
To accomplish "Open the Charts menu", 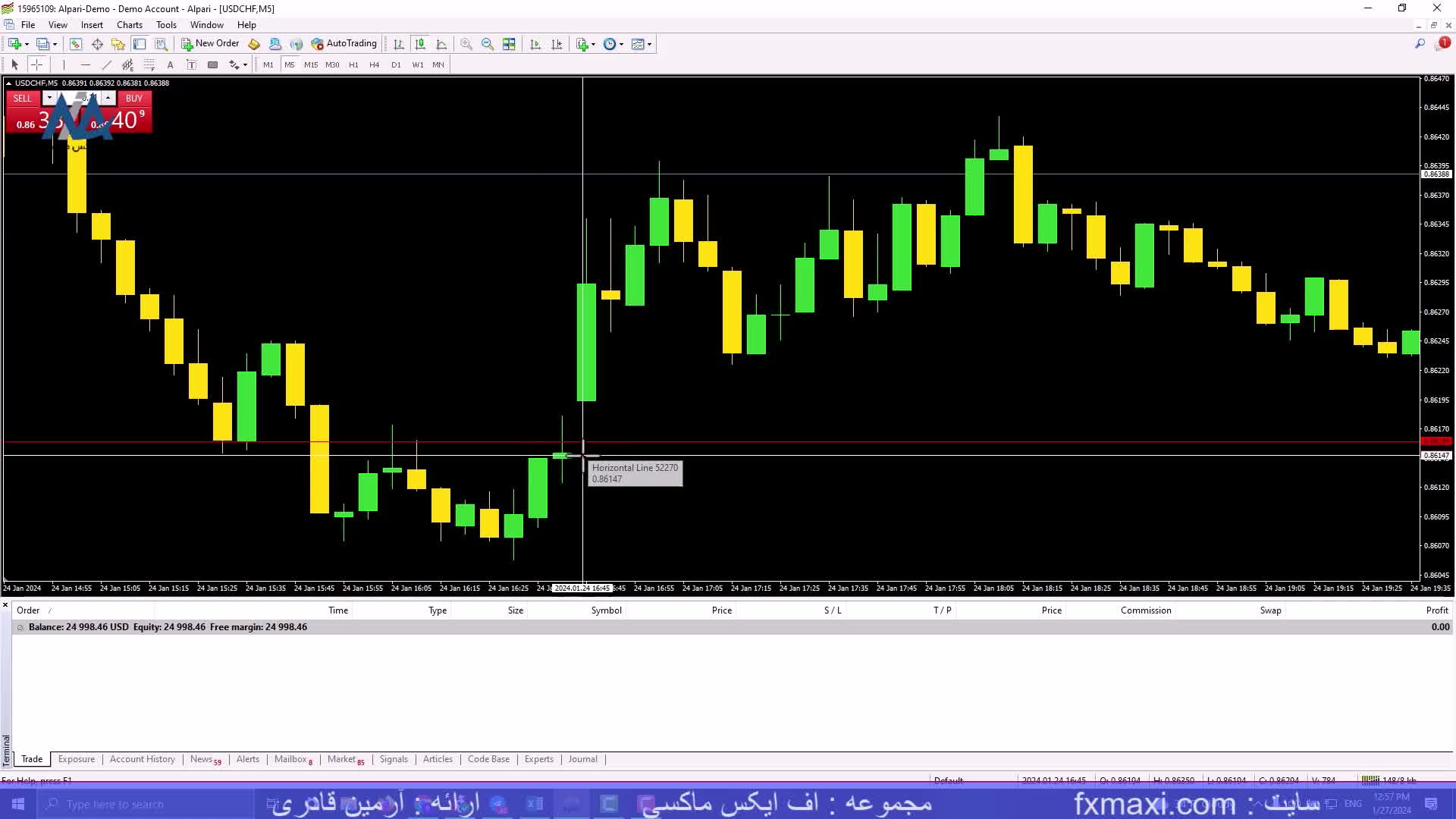I will coord(129,25).
